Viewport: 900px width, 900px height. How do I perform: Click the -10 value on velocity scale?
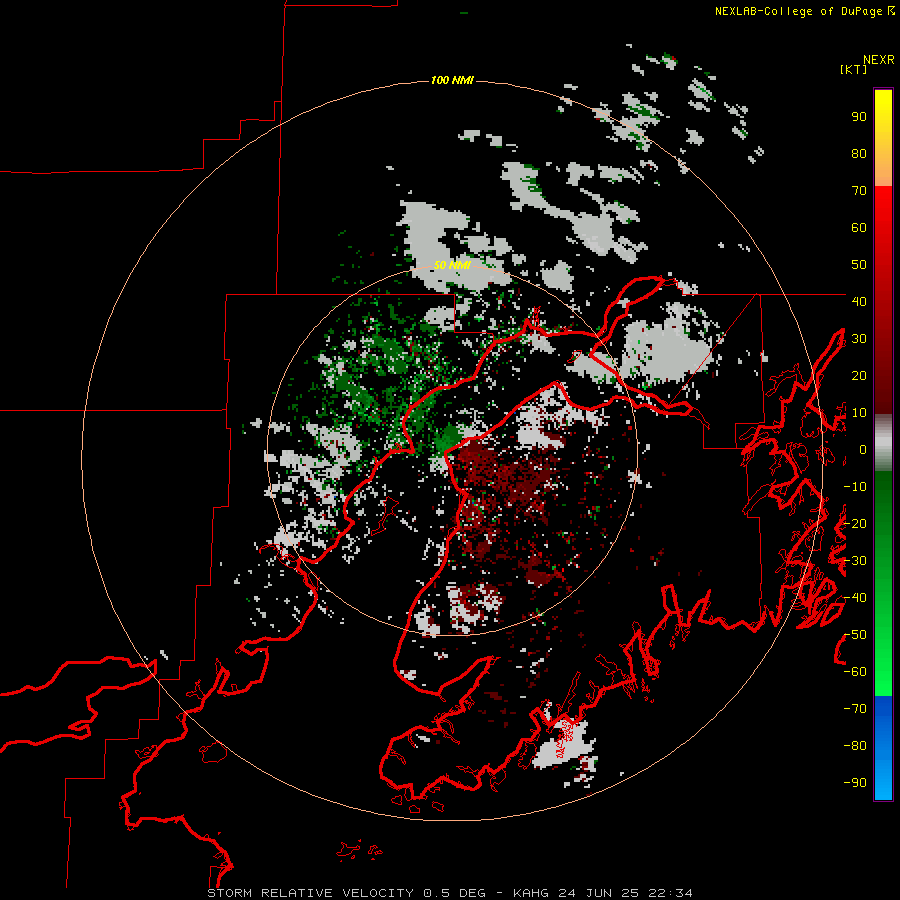pyautogui.click(x=855, y=487)
